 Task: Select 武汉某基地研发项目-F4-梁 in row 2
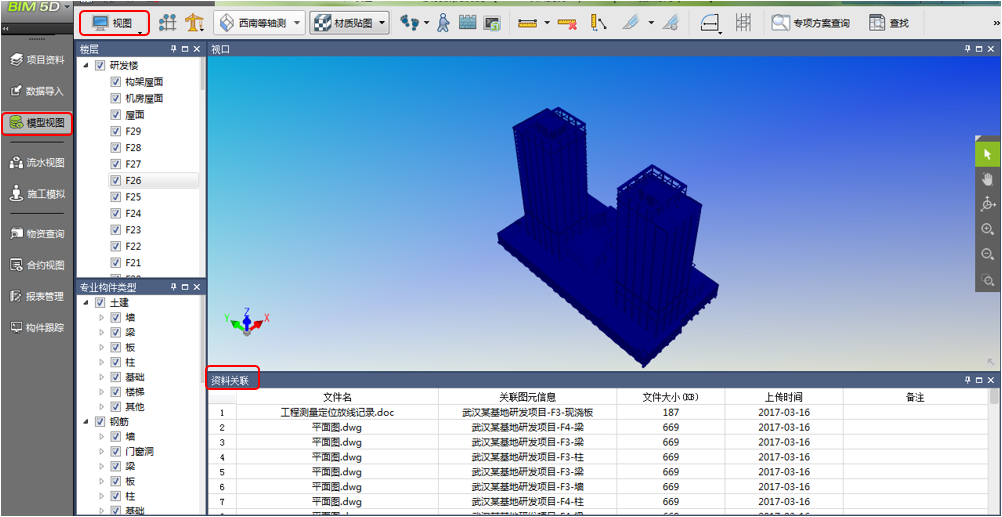(x=528, y=427)
